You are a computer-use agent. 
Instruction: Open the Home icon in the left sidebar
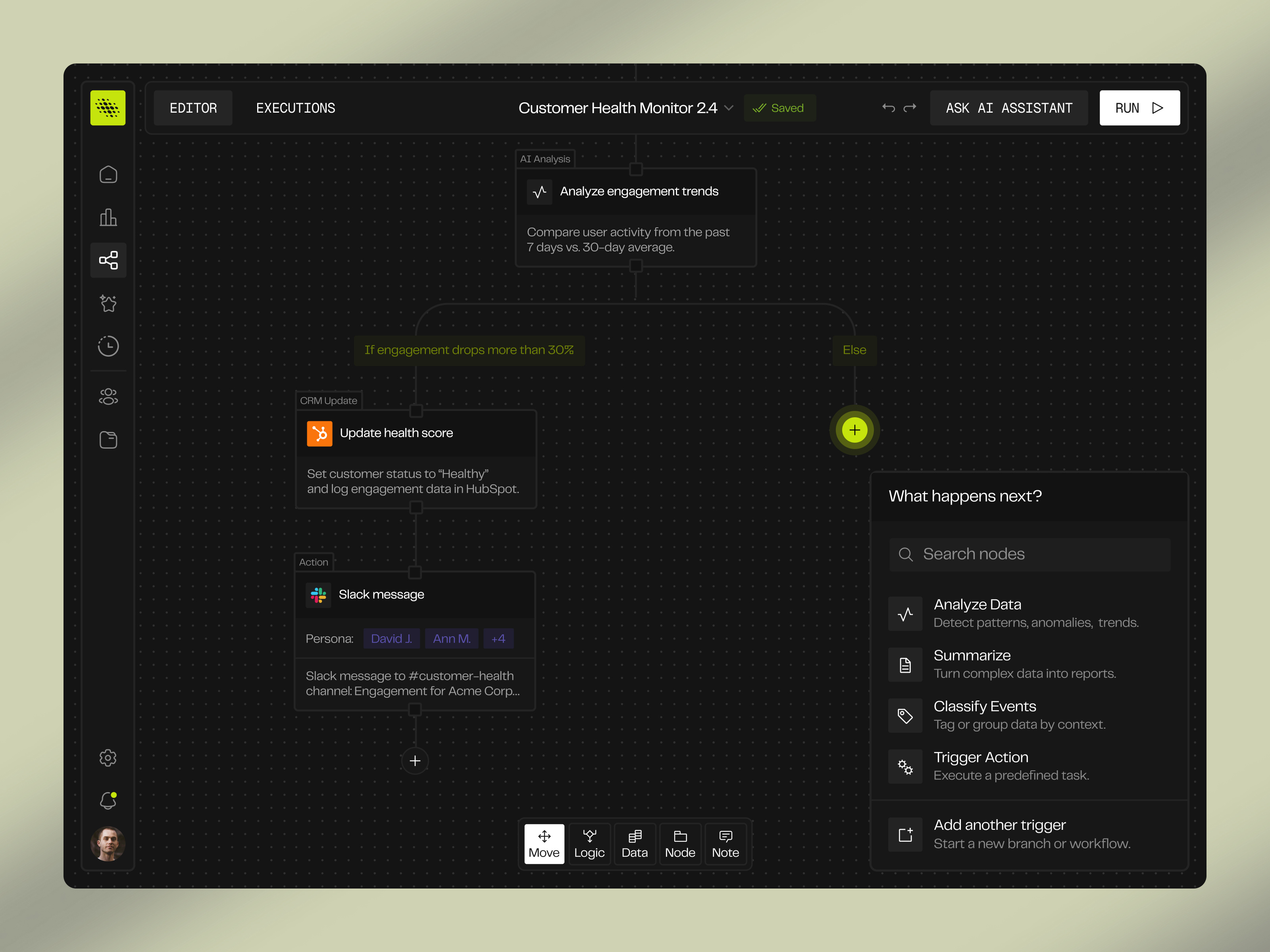tap(108, 174)
